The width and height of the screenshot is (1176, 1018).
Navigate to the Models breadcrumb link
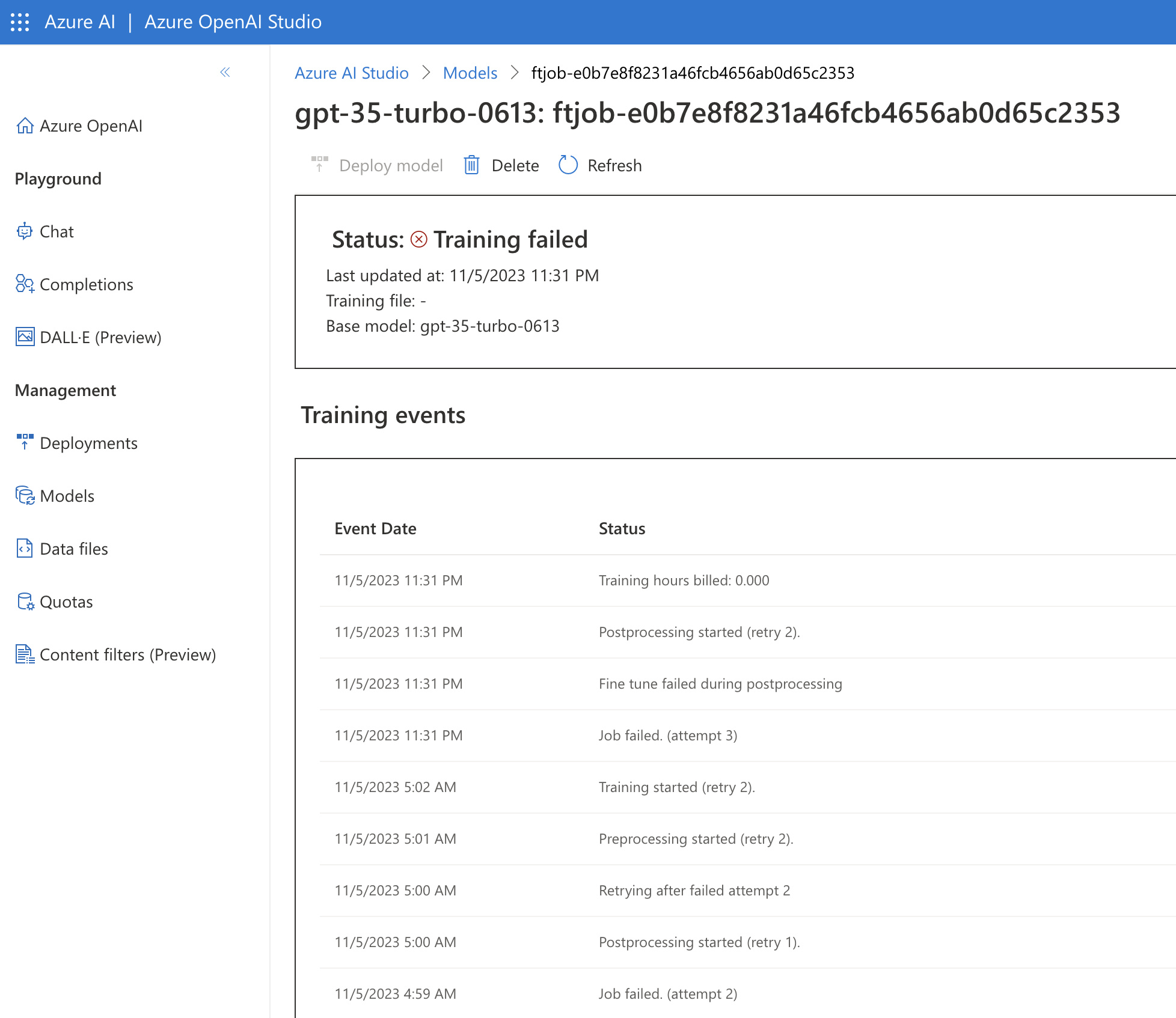coord(470,73)
